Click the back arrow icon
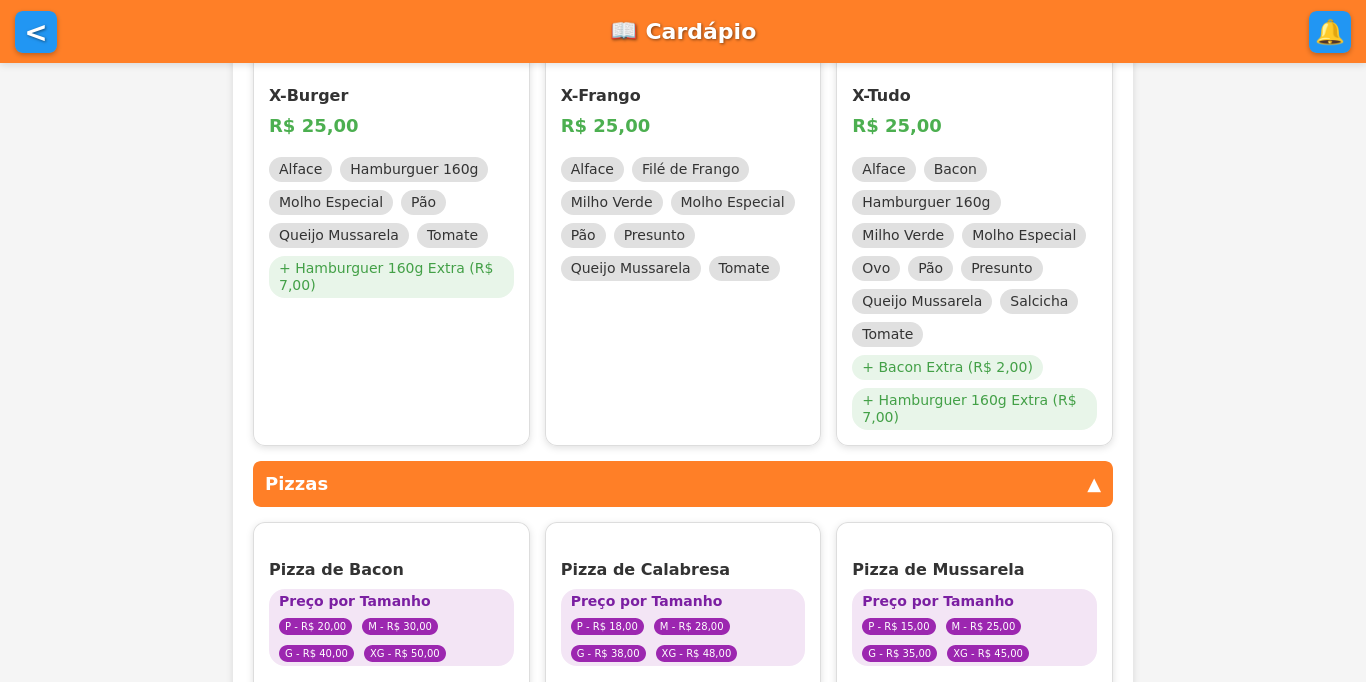Screen dimensions: 1366x682 tap(36, 32)
